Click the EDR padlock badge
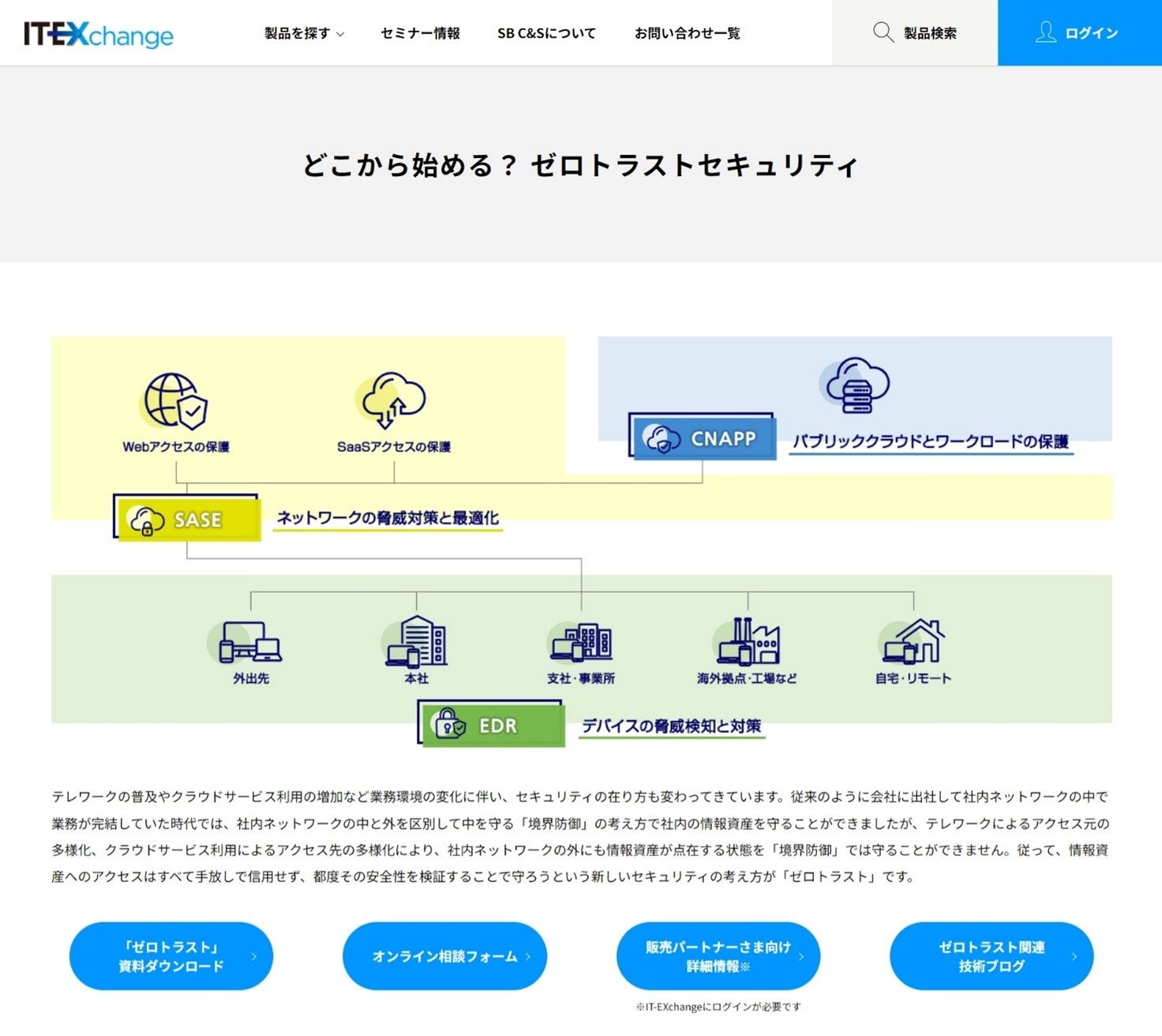This screenshot has height=1036, width=1162. click(491, 723)
